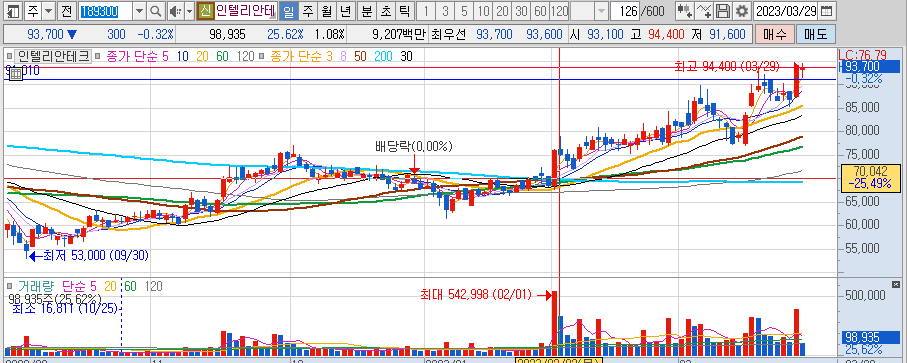Click the 최저 53,000 (09/30) label

(x=96, y=255)
